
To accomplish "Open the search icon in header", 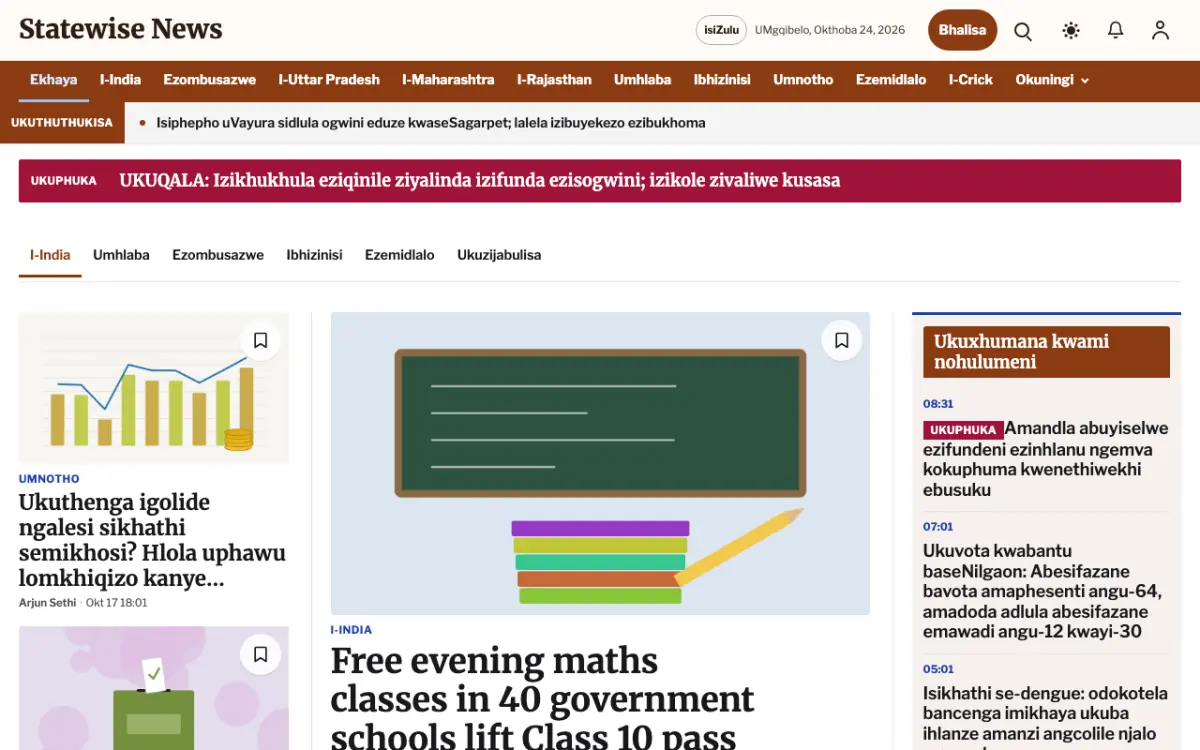I will 1023,30.
